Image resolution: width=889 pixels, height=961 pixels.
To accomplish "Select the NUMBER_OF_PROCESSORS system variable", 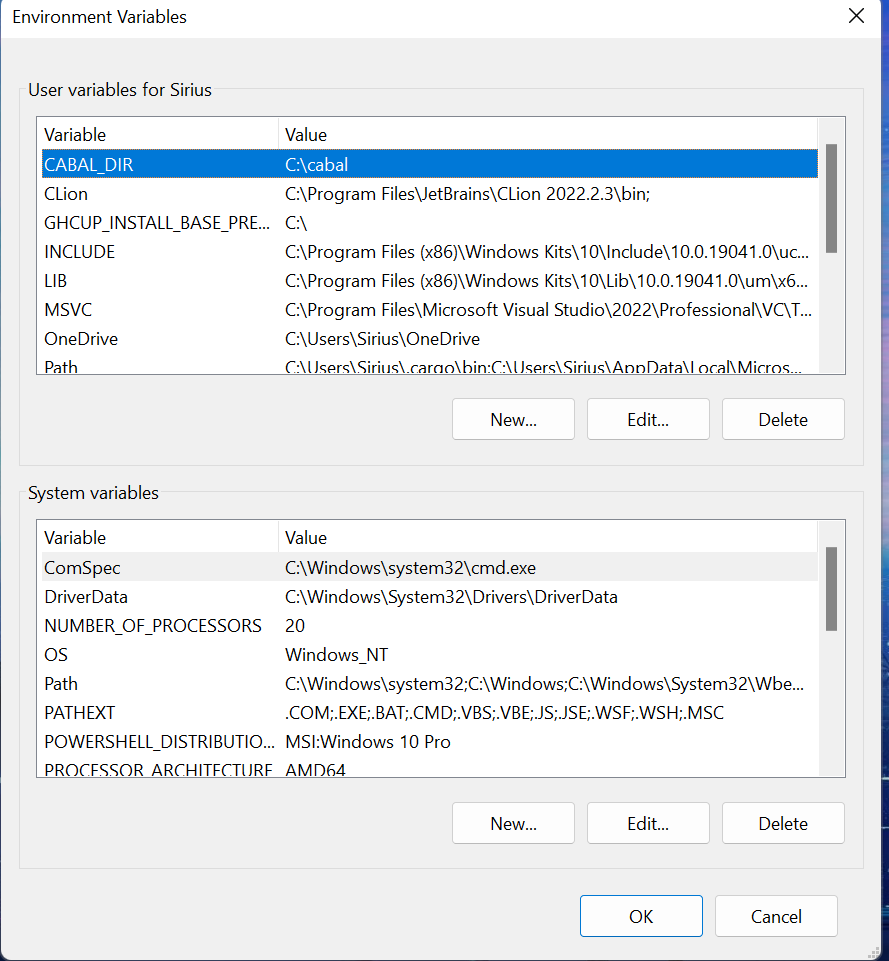I will click(150, 625).
